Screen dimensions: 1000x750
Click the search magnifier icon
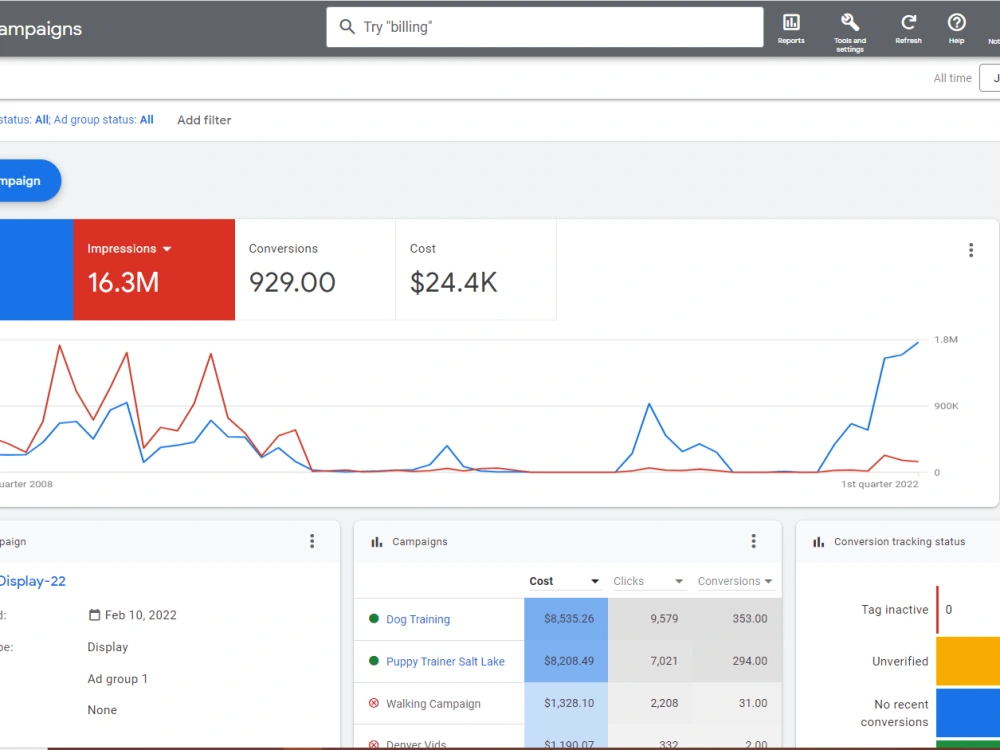[x=347, y=27]
